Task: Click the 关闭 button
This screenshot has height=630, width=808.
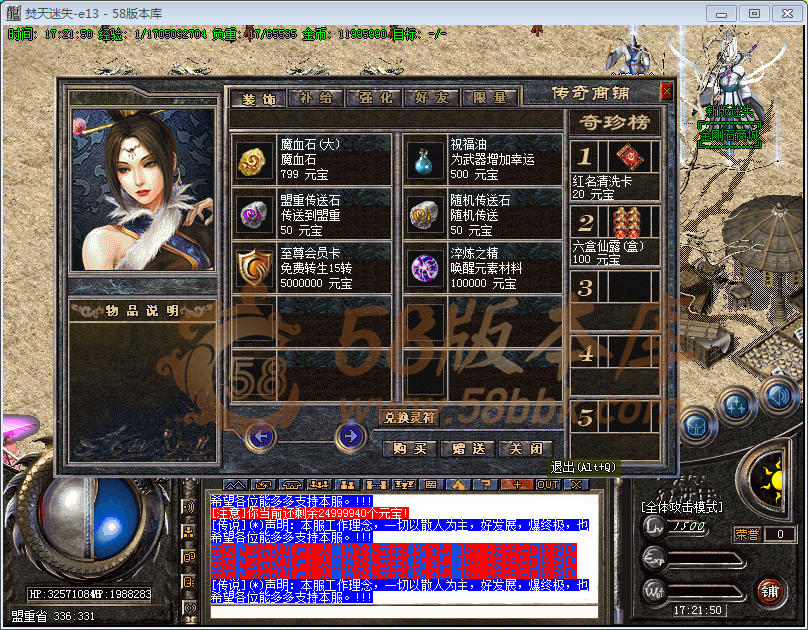Action: pyautogui.click(x=526, y=449)
